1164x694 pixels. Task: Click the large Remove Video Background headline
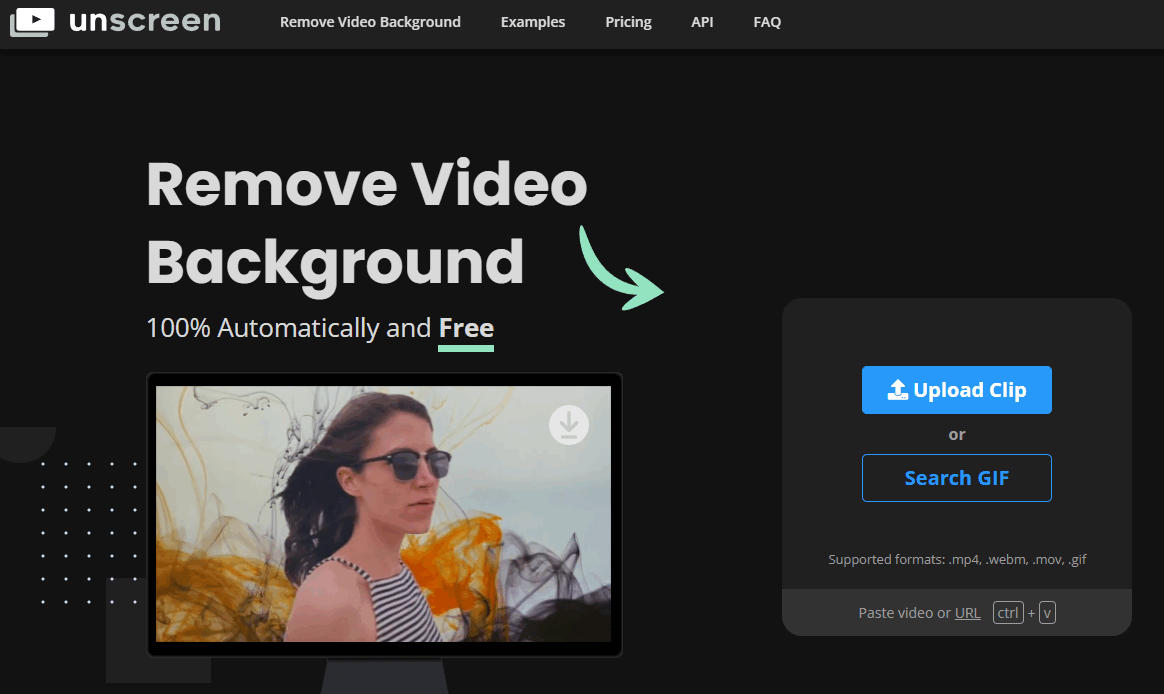tap(366, 223)
